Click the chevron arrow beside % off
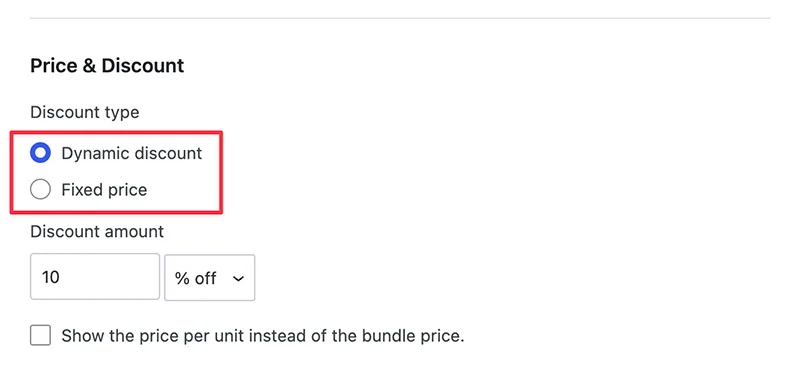 pos(238,278)
